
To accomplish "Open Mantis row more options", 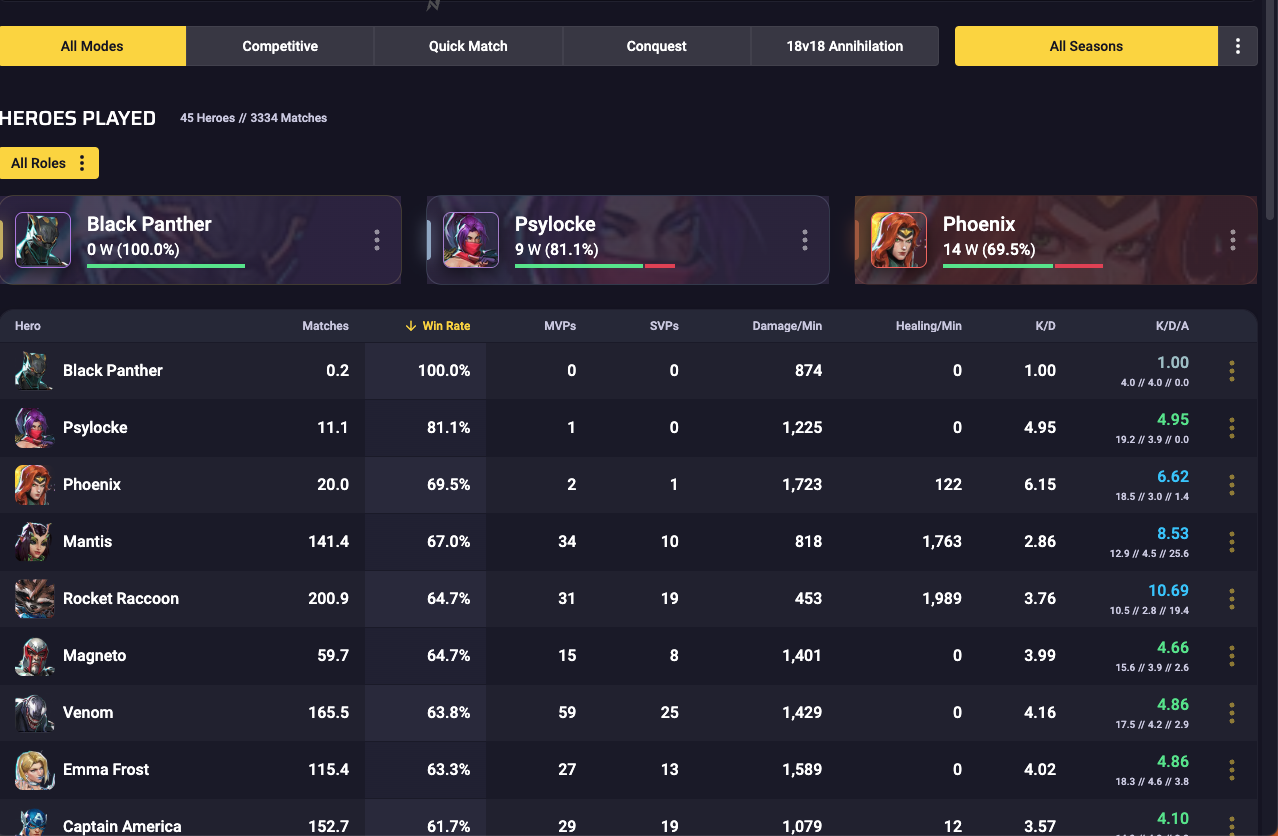I will point(1232,542).
